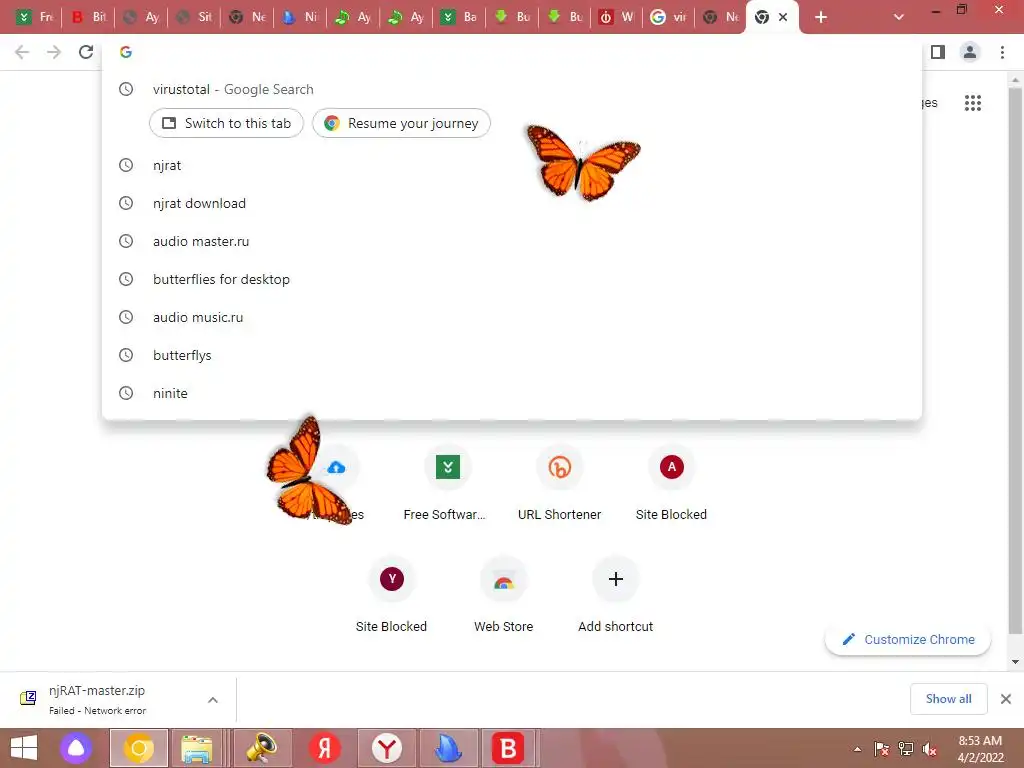Switch to the 'W' tab
1024x768 pixels.
pyautogui.click(x=617, y=17)
